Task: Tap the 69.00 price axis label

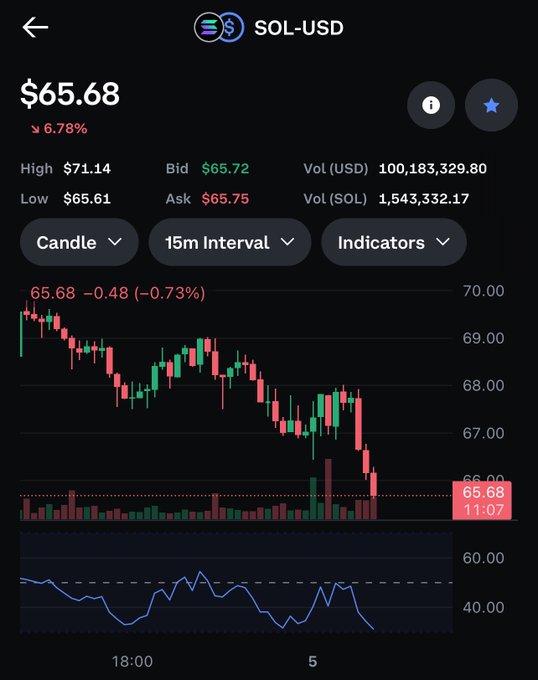Action: pos(483,338)
